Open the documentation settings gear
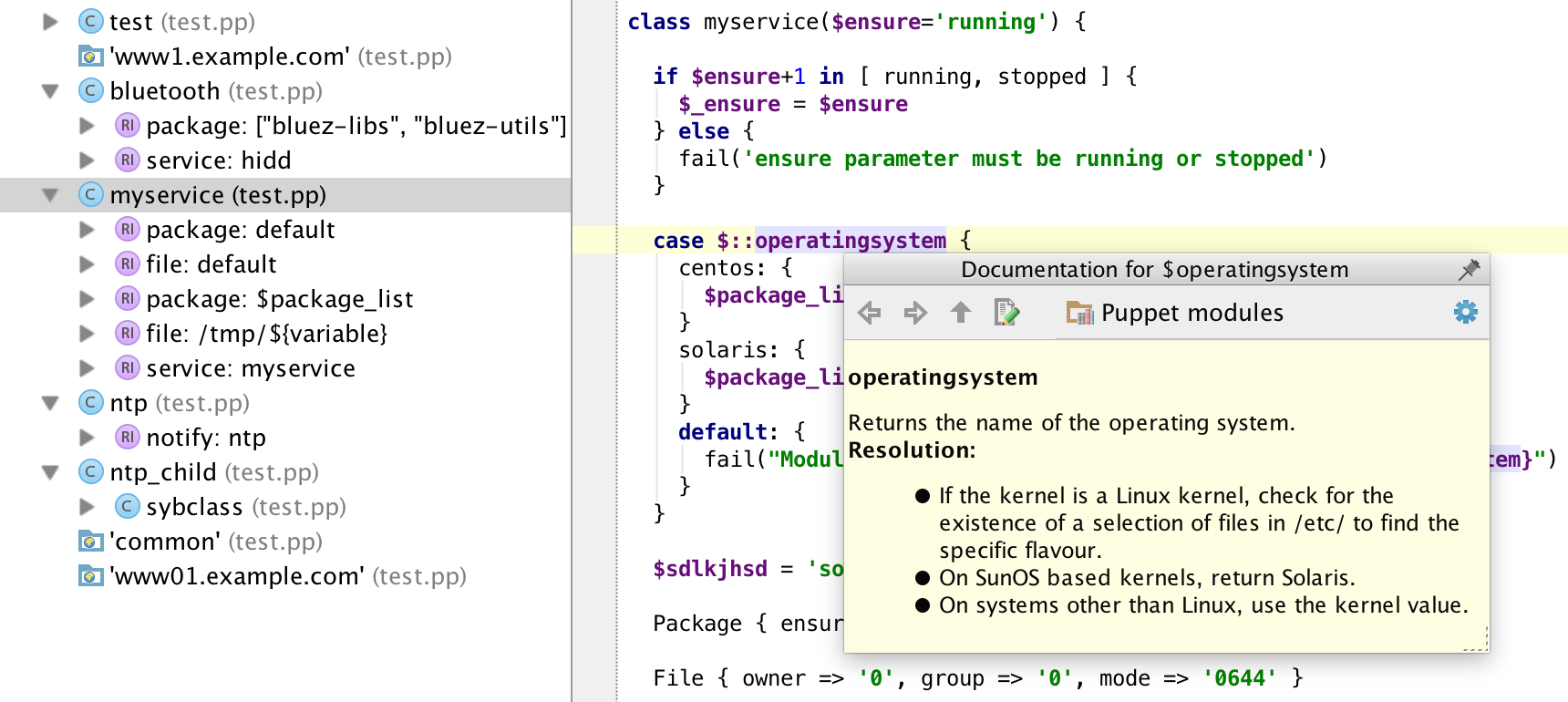Viewport: 1568px width, 702px height. click(x=1466, y=312)
